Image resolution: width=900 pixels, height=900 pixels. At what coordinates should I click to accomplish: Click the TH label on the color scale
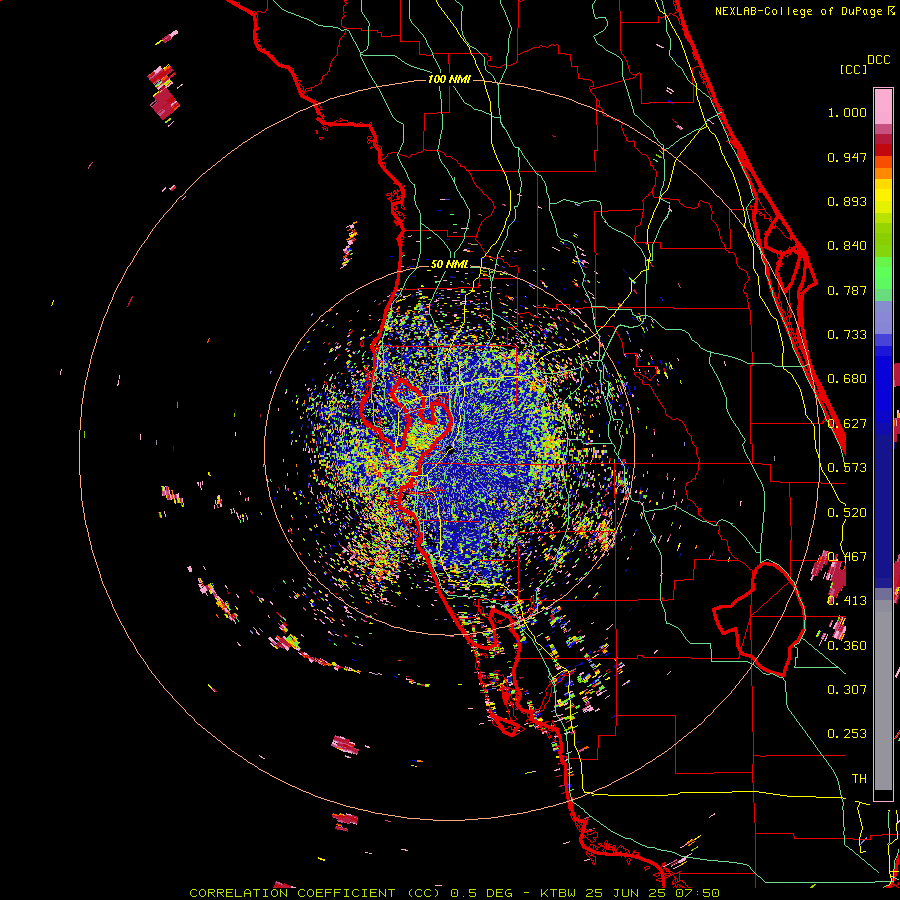tap(859, 779)
